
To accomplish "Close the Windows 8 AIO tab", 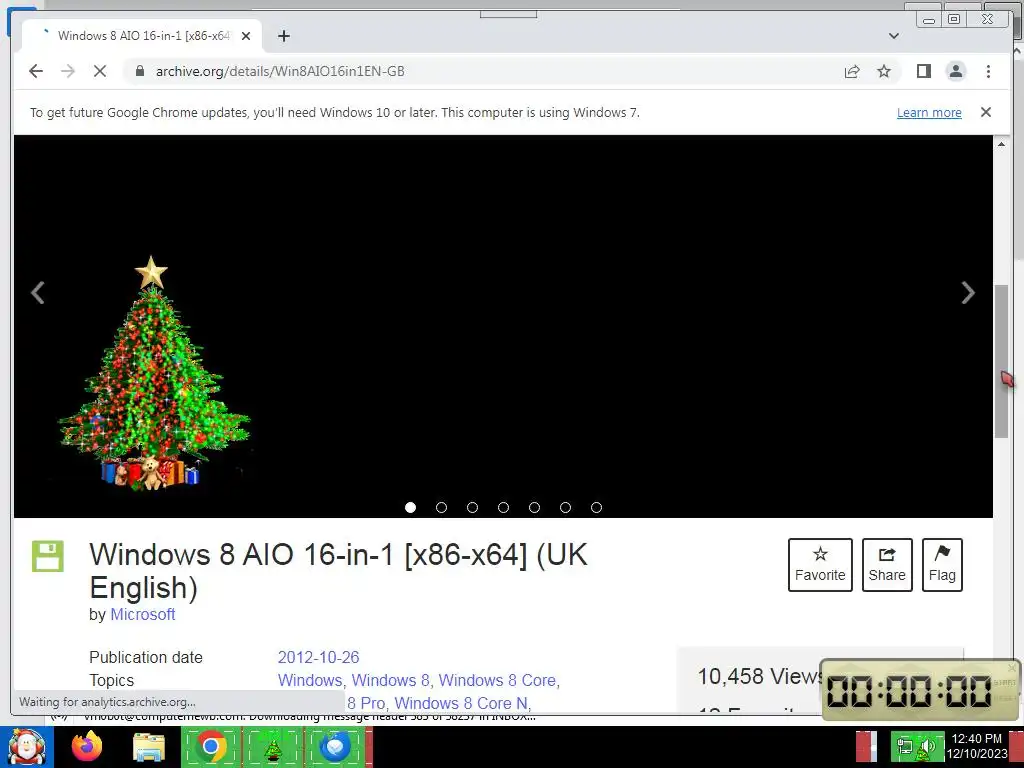I will [246, 36].
